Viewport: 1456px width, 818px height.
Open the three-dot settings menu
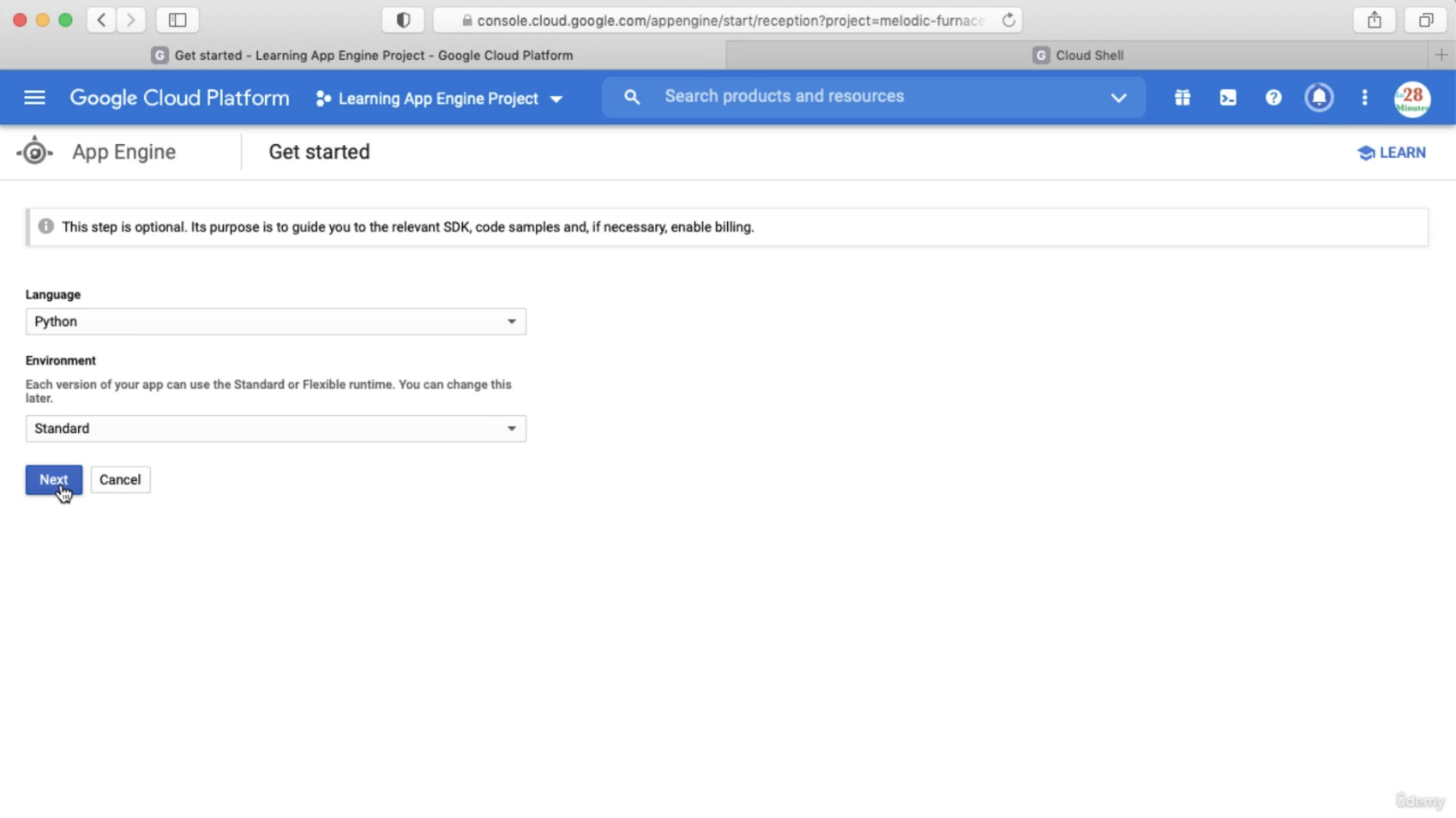coord(1364,98)
